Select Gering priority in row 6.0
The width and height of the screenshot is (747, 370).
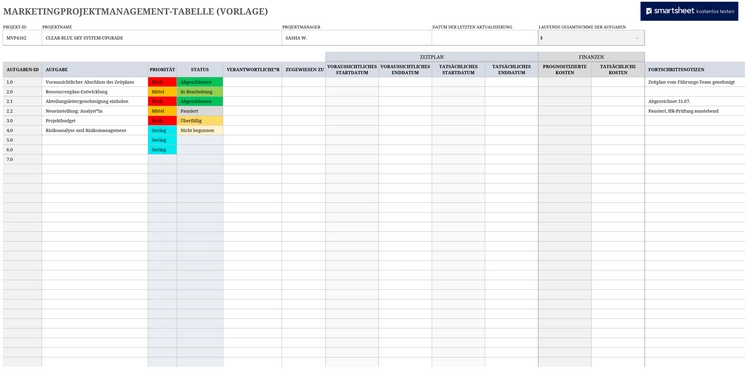click(x=162, y=150)
